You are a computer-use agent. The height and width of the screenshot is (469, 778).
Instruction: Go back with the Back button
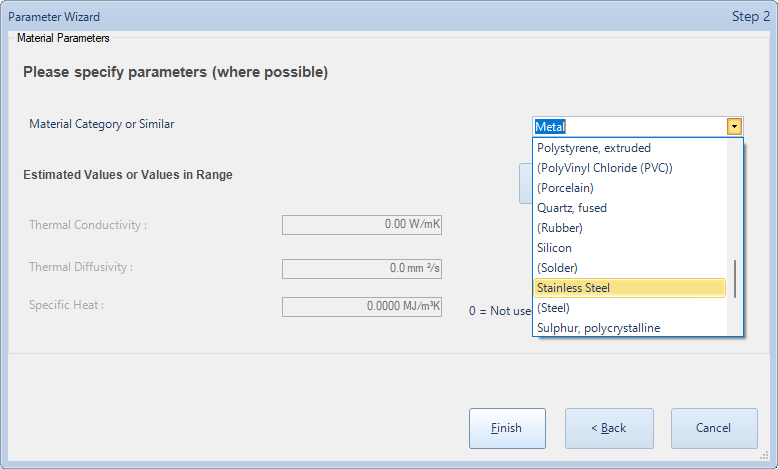click(x=609, y=428)
